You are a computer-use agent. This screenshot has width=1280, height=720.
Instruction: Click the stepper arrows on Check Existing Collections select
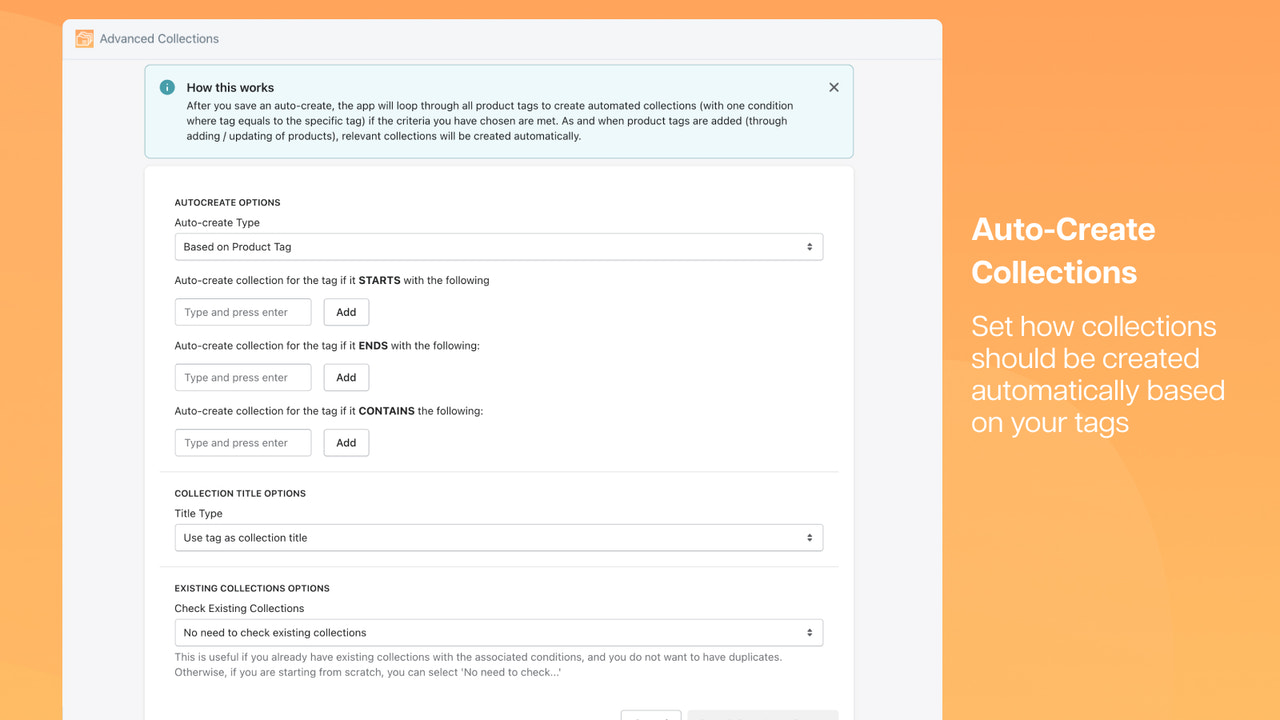(x=810, y=632)
